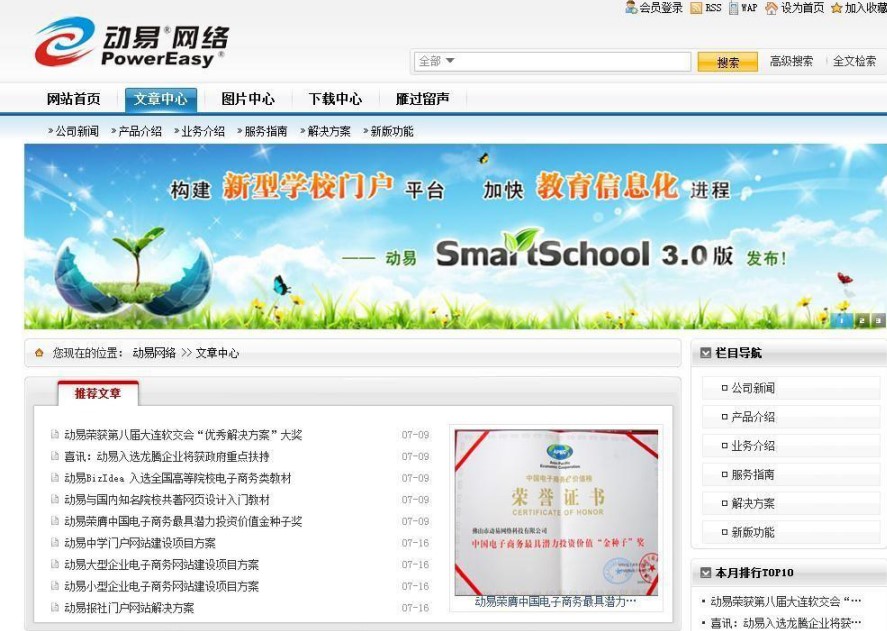Open the 全部 search category dropdown
The width and height of the screenshot is (887, 631).
point(436,61)
